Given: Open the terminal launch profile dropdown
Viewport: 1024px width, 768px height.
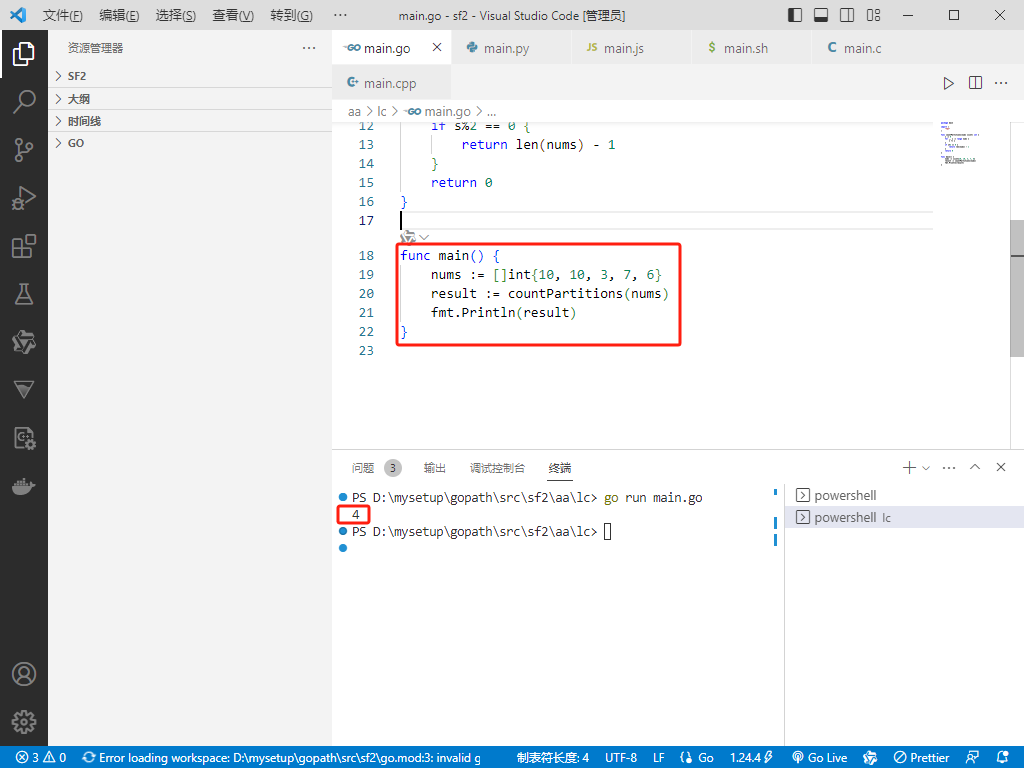Looking at the screenshot, I should 926,468.
